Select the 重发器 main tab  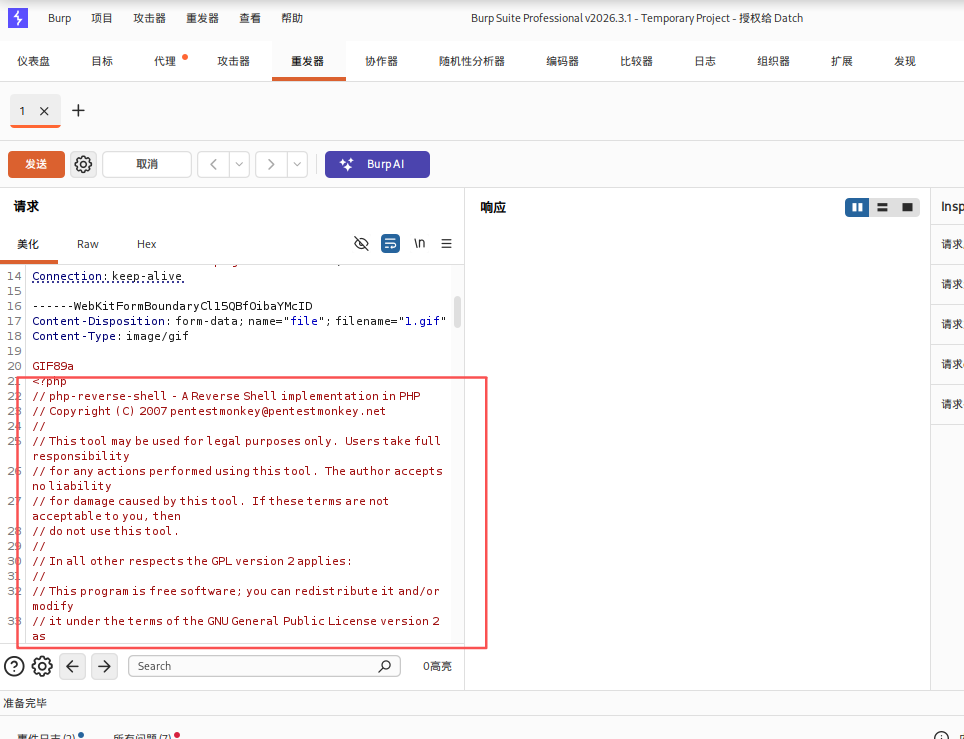307,61
